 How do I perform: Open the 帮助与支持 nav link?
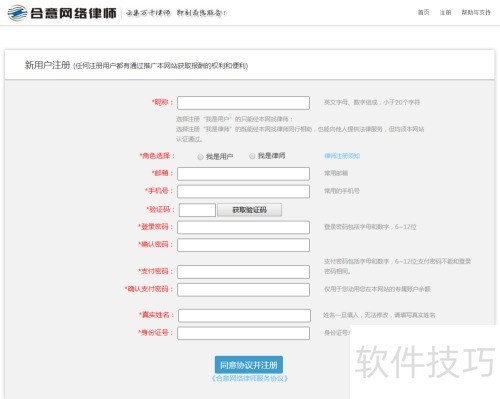click(x=476, y=12)
